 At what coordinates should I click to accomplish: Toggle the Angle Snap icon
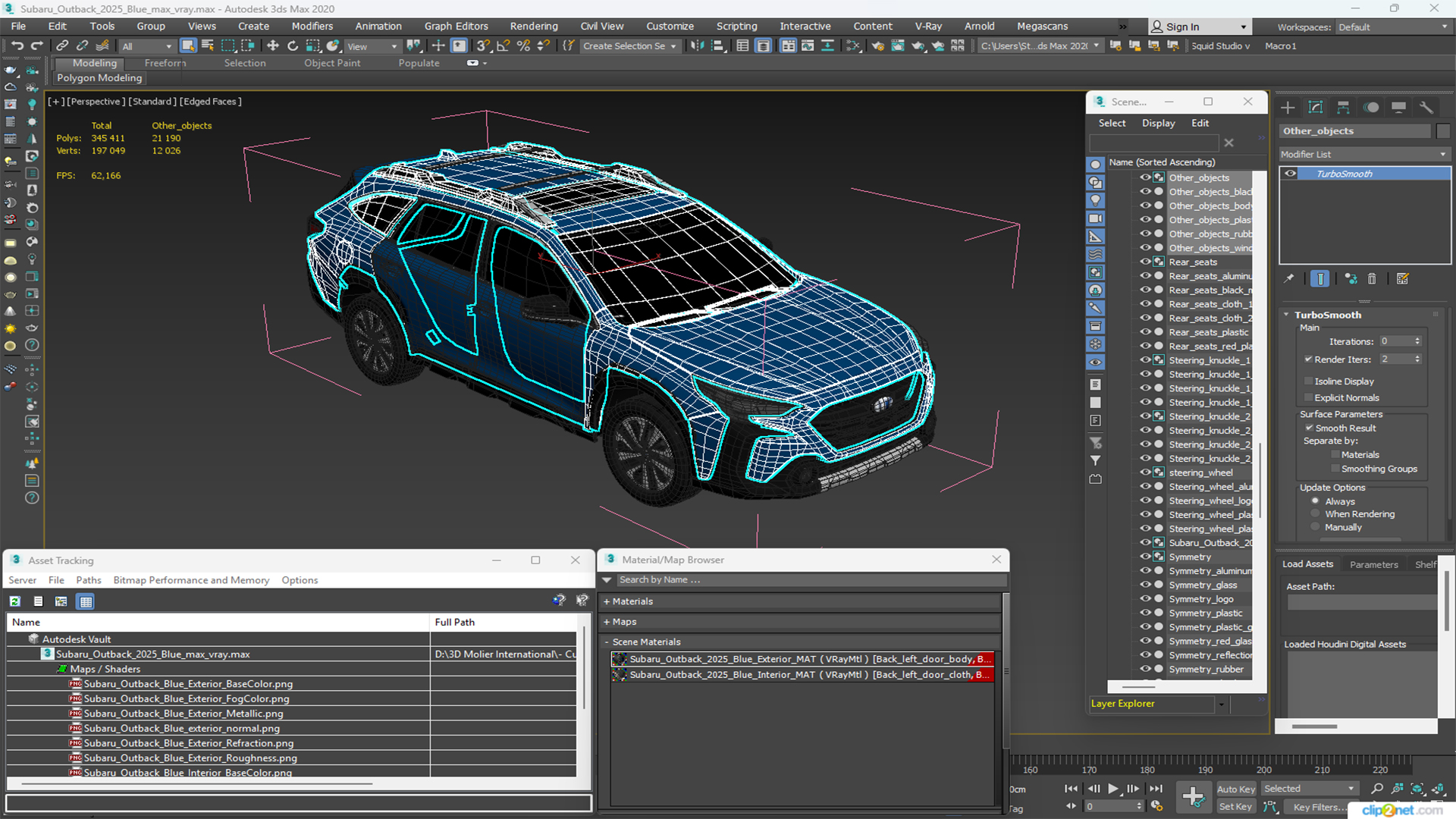point(503,45)
